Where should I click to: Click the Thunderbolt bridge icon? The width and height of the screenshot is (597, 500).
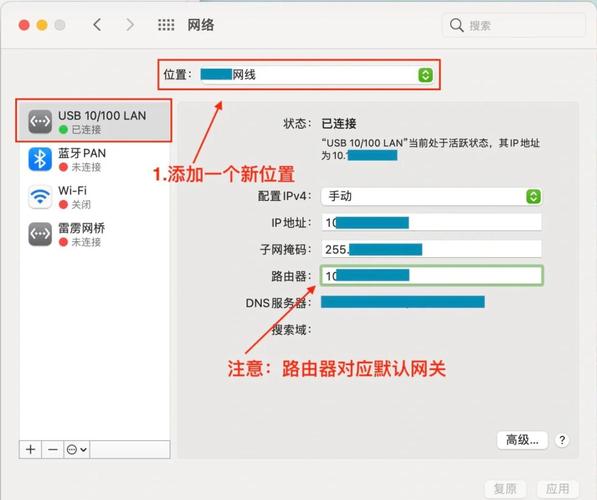coord(40,234)
